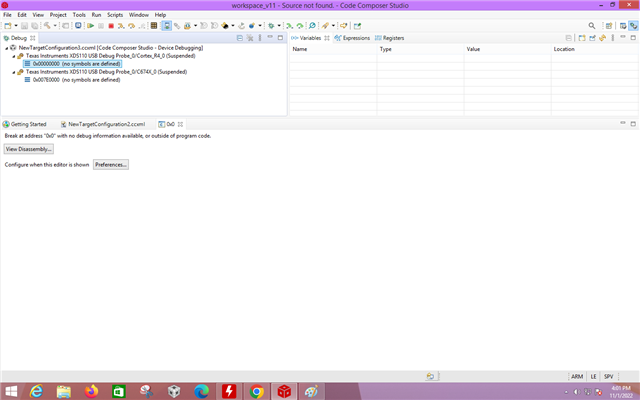
Task: Open Firefox from the taskbar
Action: [91, 391]
